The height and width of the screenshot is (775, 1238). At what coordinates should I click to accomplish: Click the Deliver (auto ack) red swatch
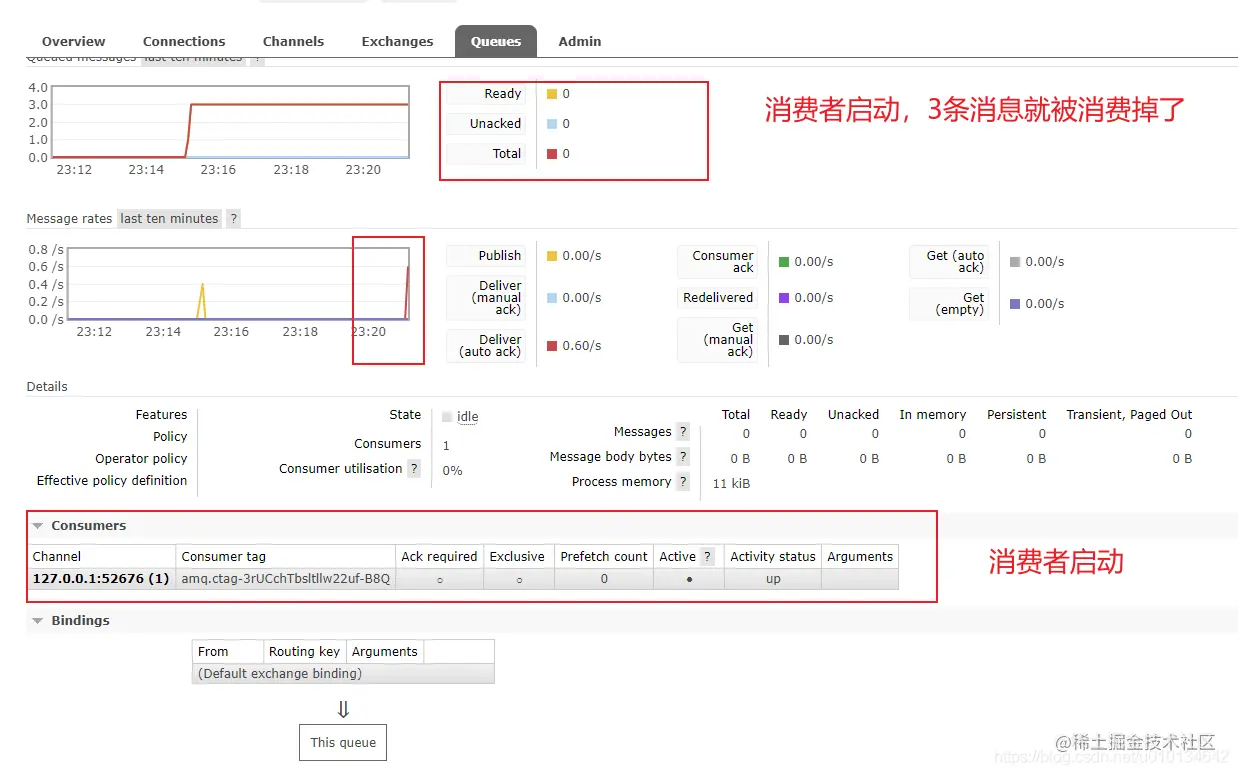(552, 346)
